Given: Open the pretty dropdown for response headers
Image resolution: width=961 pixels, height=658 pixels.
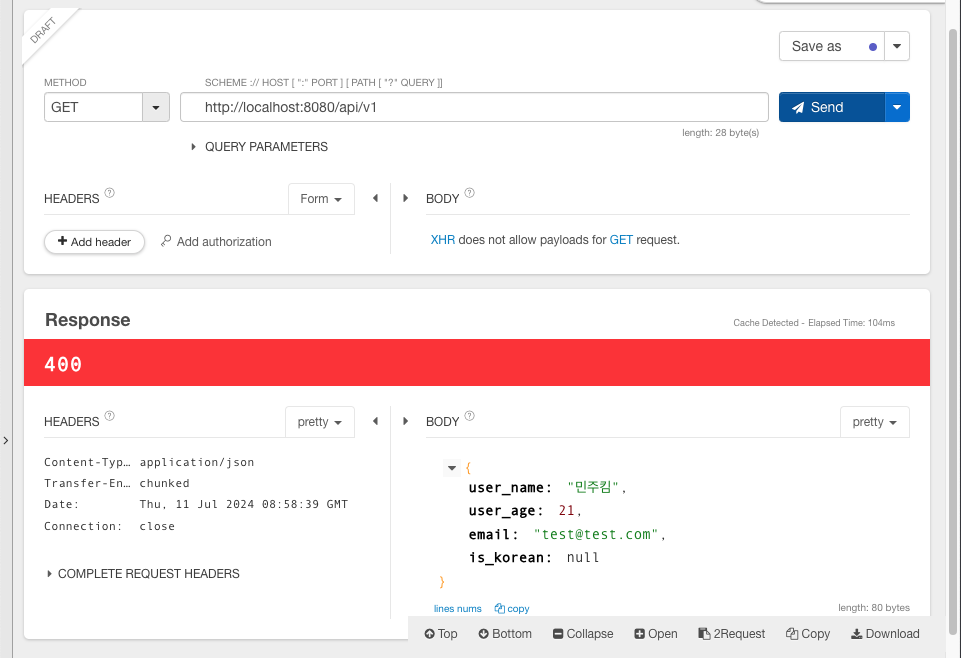Looking at the screenshot, I should (319, 421).
